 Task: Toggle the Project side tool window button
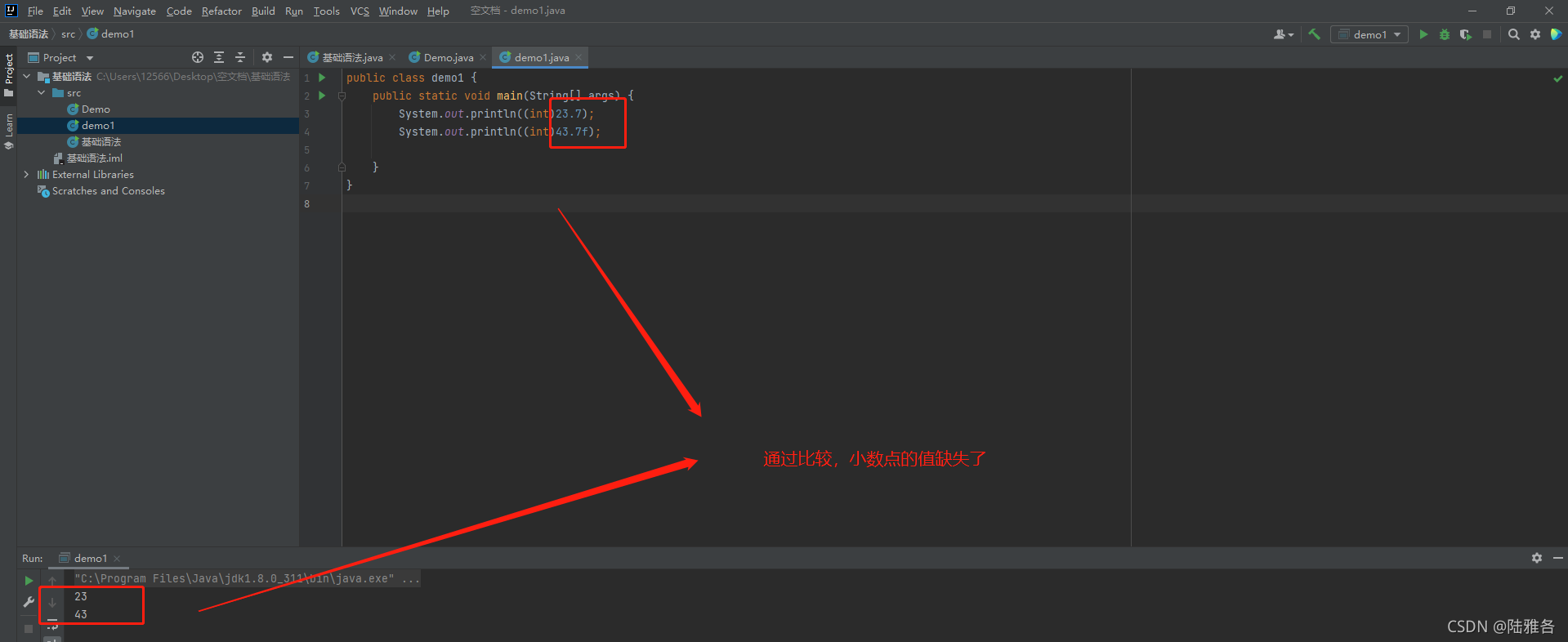8,74
